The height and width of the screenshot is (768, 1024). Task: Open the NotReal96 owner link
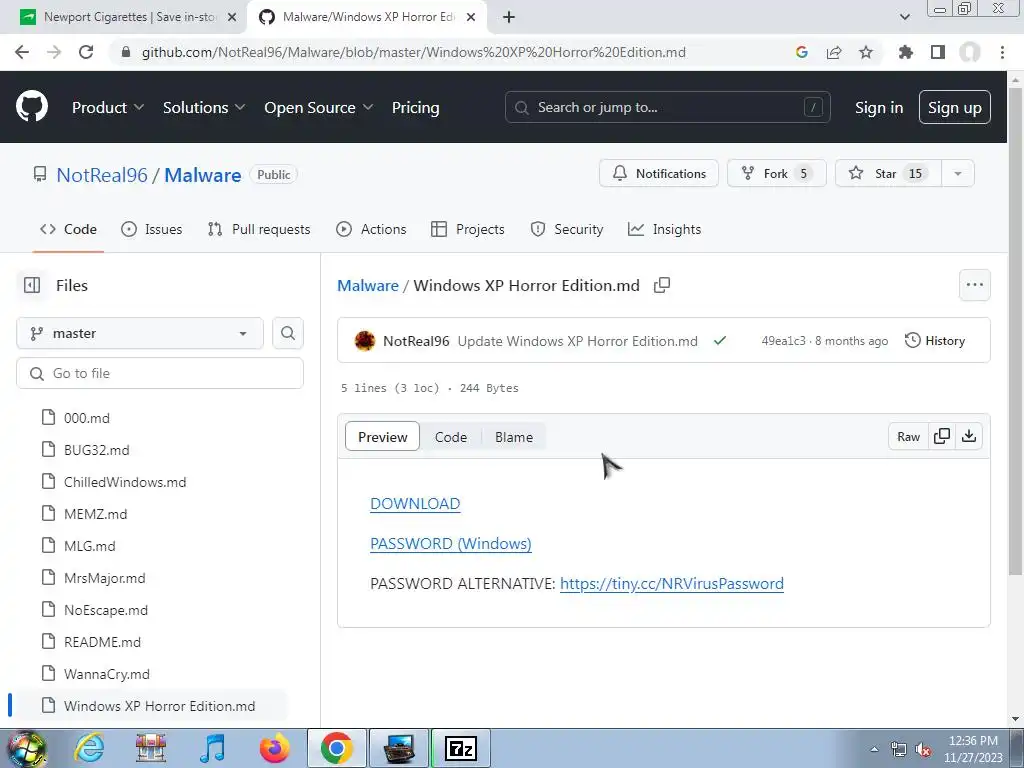click(x=102, y=175)
